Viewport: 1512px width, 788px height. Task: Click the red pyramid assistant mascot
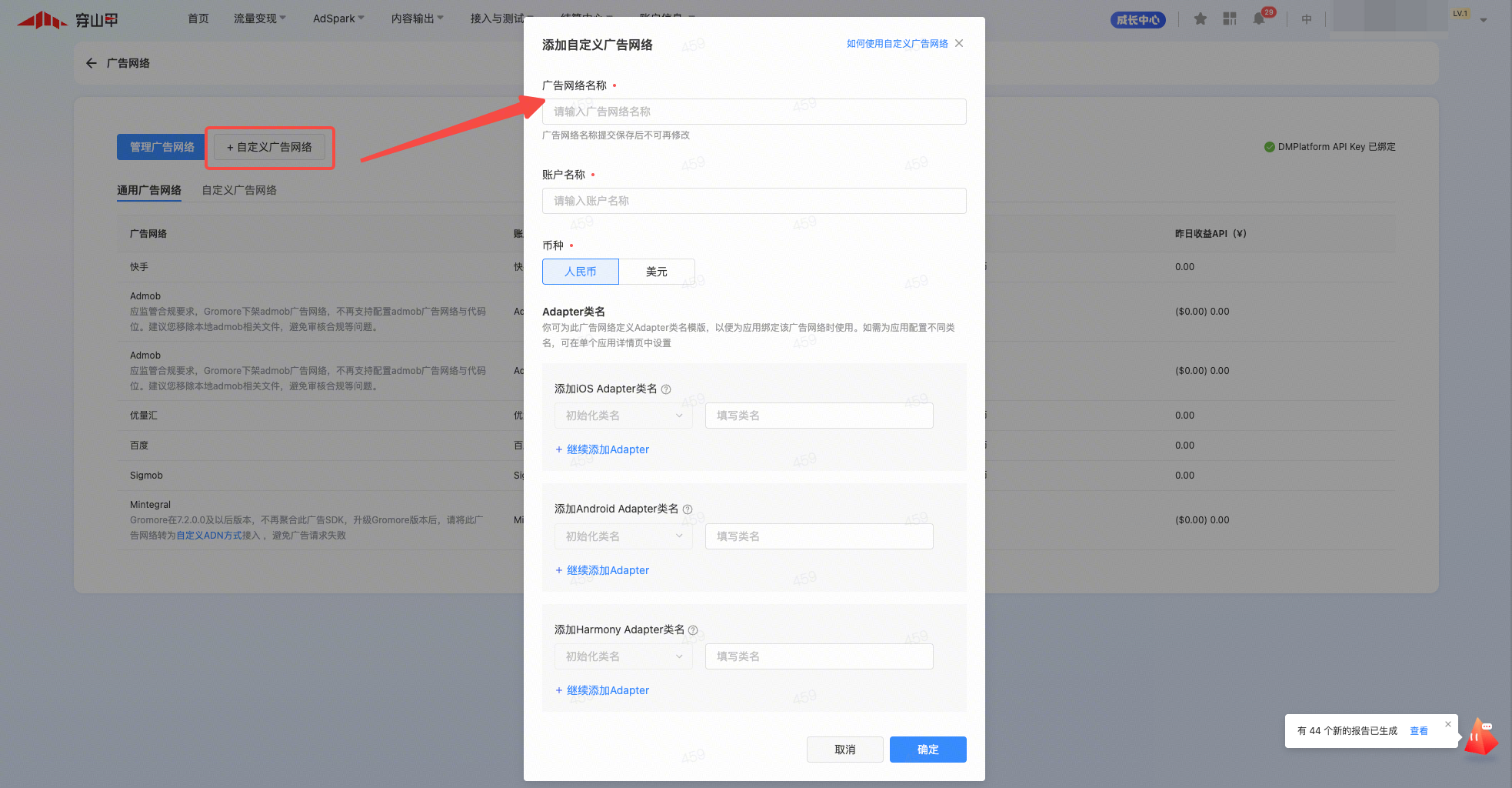click(1480, 737)
